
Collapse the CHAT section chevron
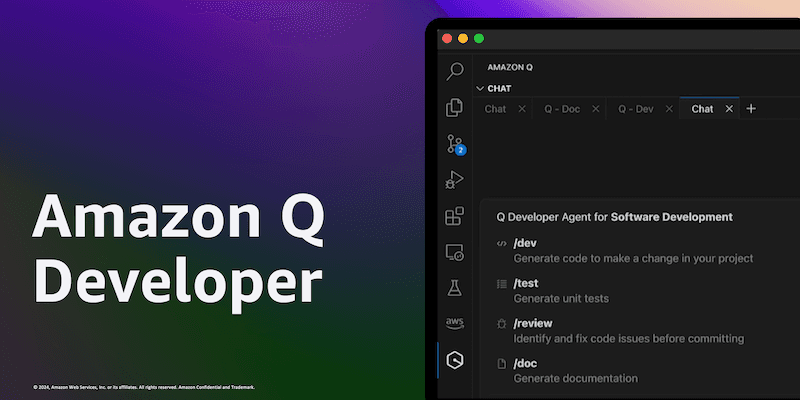(480, 88)
